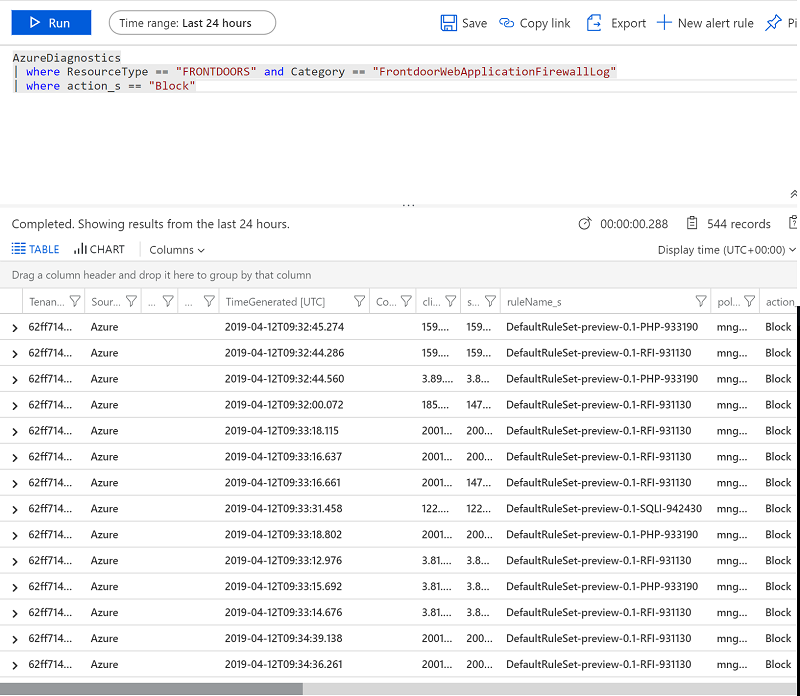
Task: Collapse the query editor with the double chevron
Action: [793, 194]
